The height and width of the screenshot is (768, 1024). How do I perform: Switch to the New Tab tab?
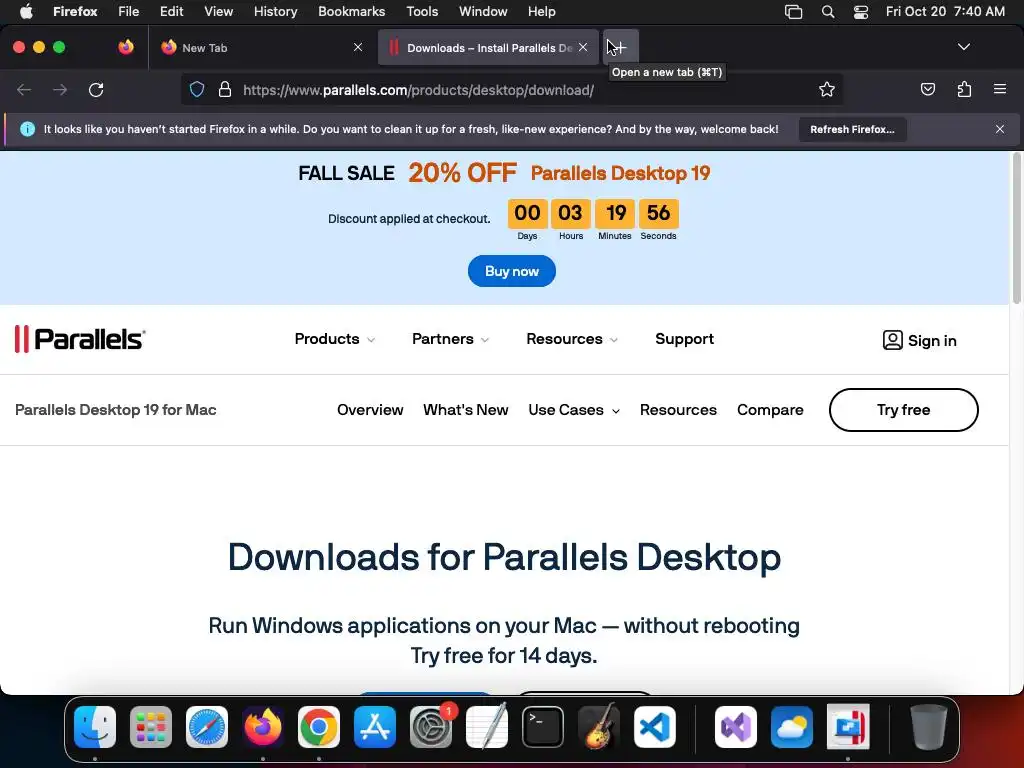tap(261, 47)
